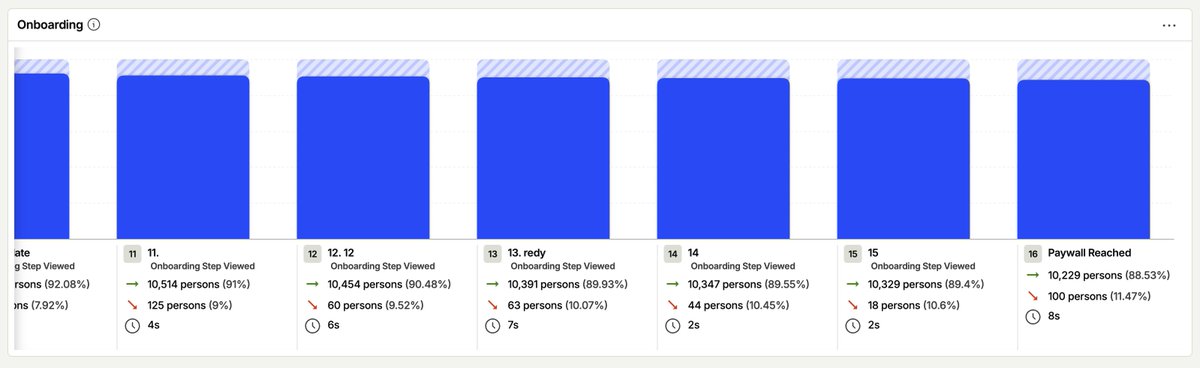
Task: Click the Paywall Reached step title
Action: [x=1089, y=253]
